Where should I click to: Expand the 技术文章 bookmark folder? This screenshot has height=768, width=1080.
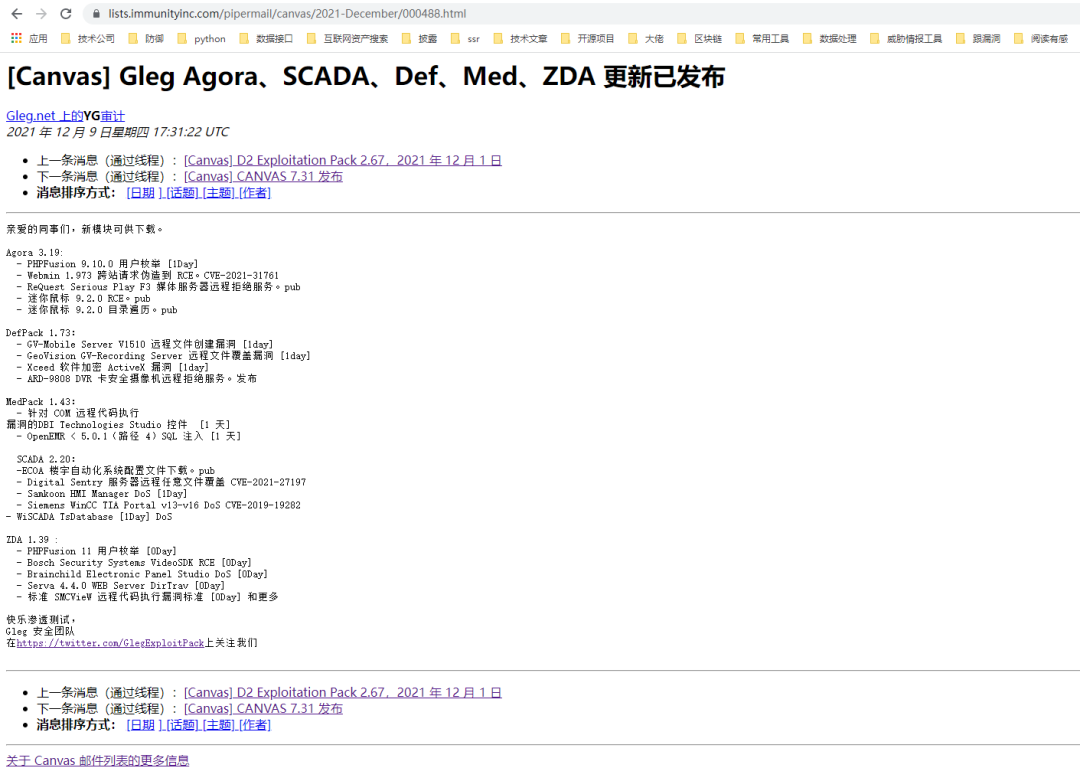(x=520, y=39)
